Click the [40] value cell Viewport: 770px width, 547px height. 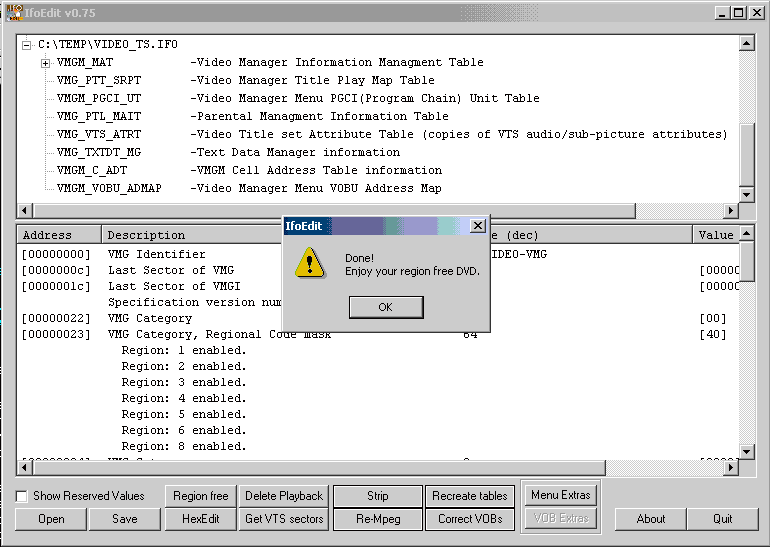click(x=713, y=334)
